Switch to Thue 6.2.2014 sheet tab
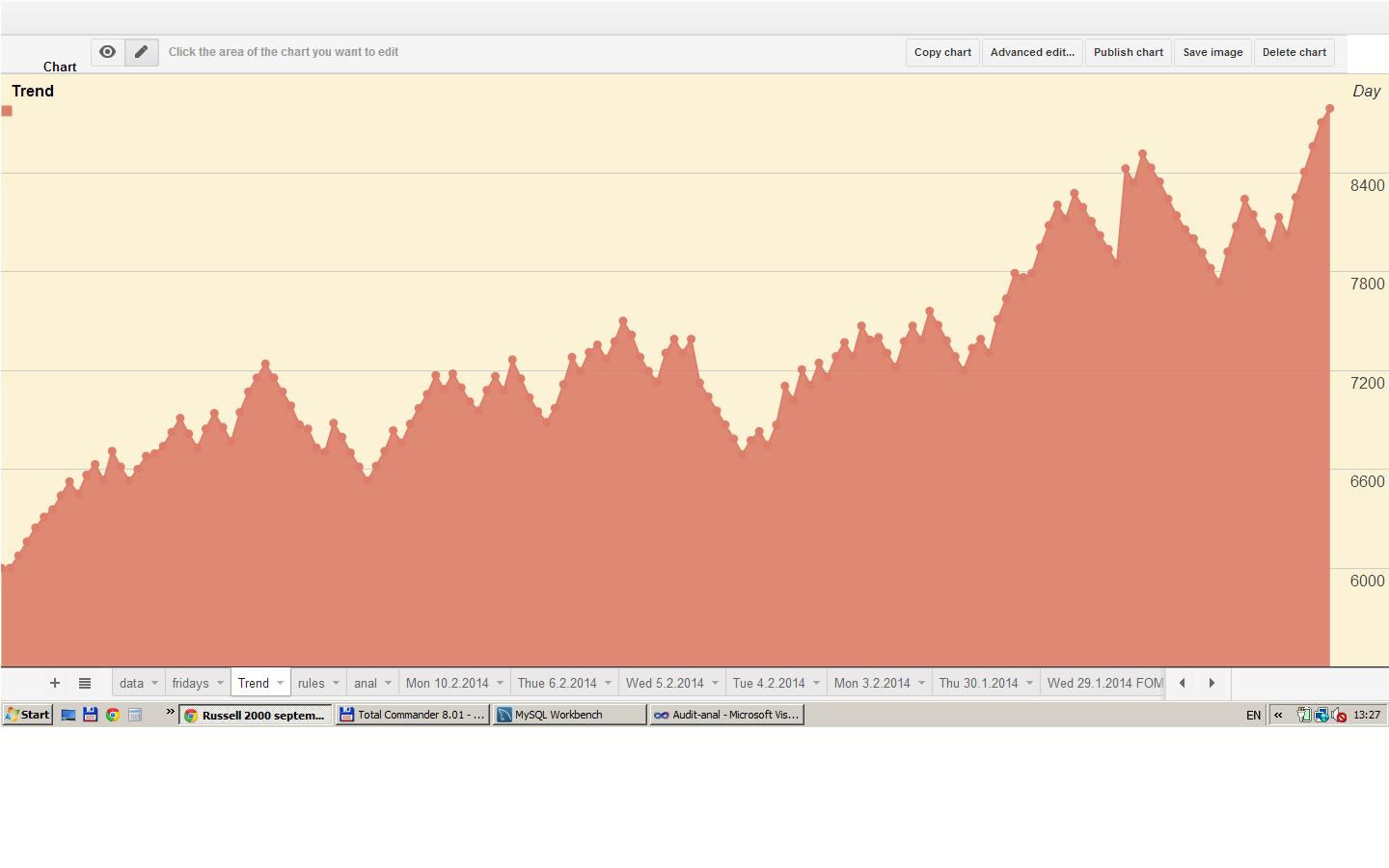1389x868 pixels. pos(557,683)
